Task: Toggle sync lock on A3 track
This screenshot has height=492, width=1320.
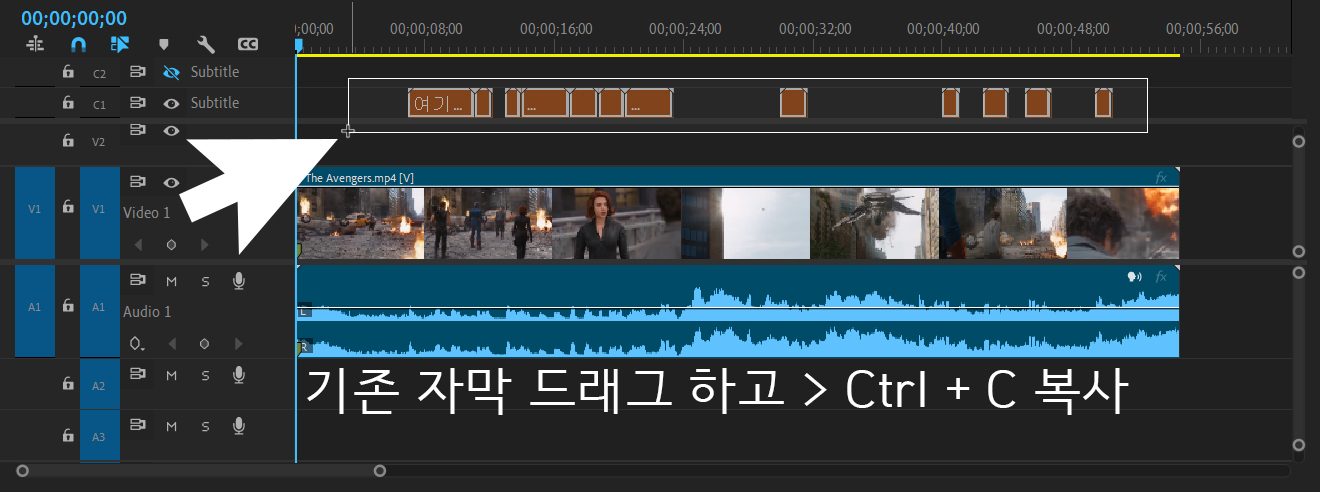Action: pos(138,426)
